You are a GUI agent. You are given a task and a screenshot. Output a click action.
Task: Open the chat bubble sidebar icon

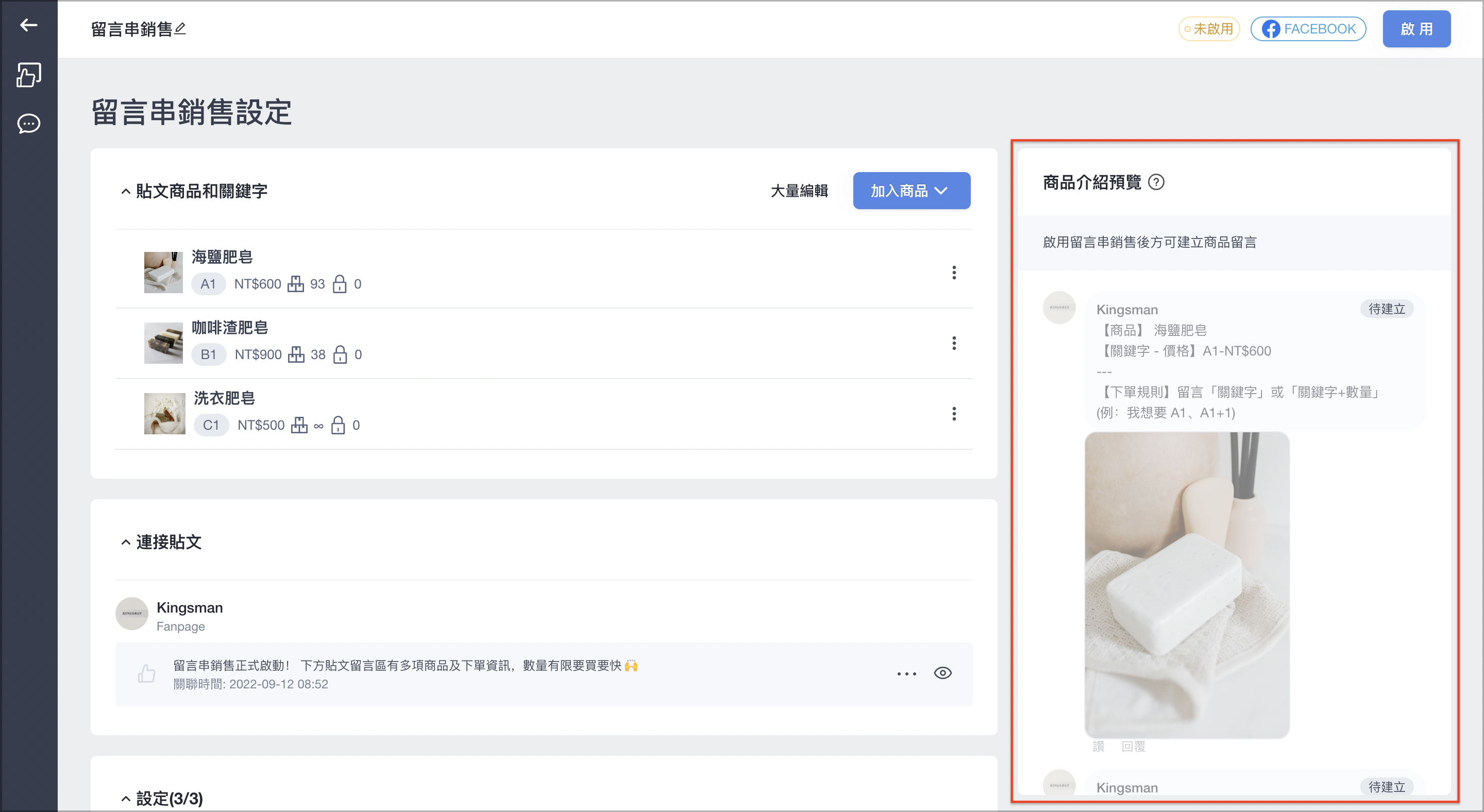click(x=28, y=123)
